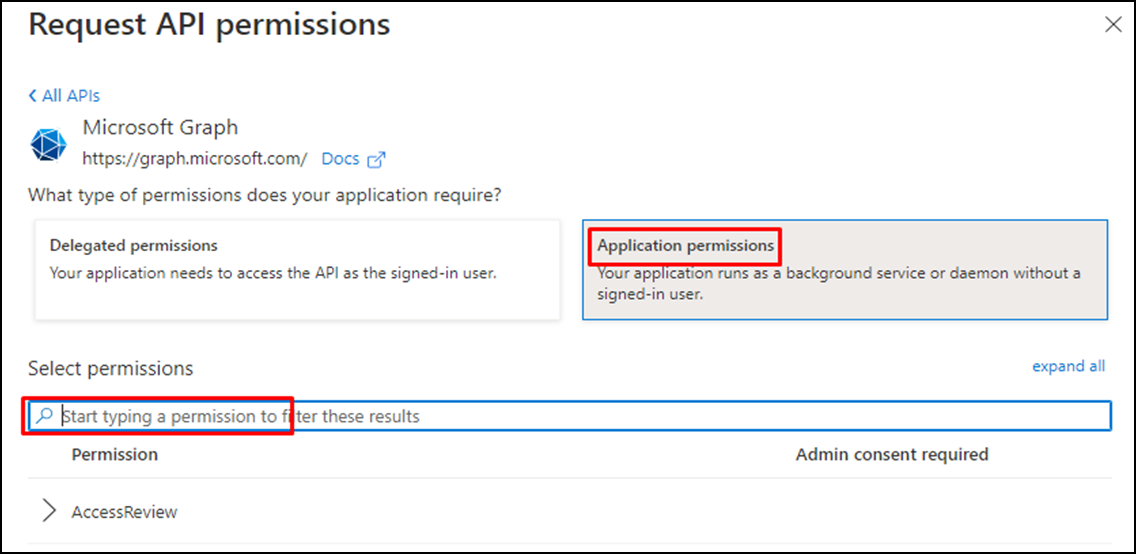Screen dimensions: 1136x554
Task: Click the Select permissions heading
Action: 111,369
